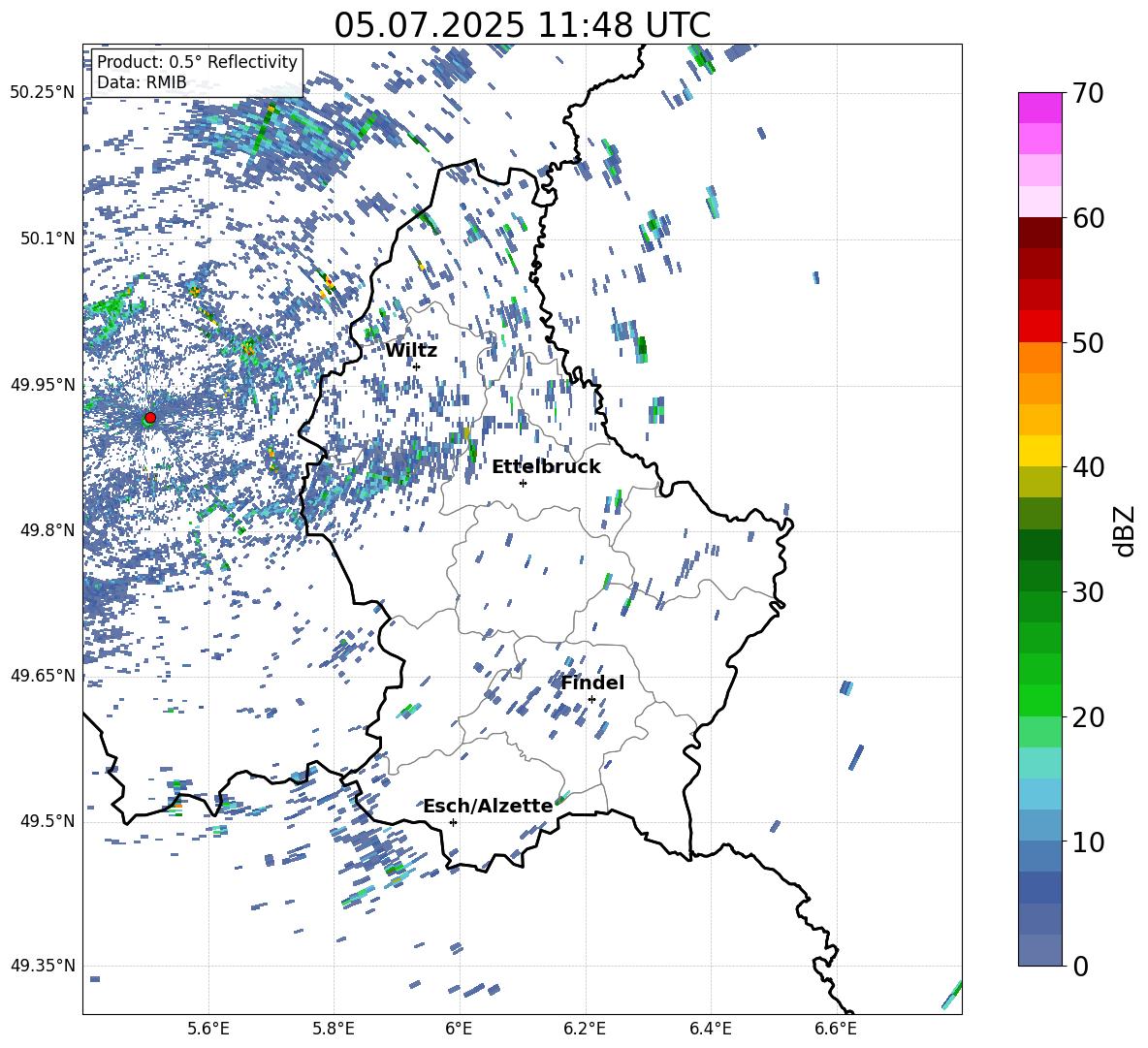Click the magenta top colorbar segment
1148x1048 pixels.
(x=1039, y=108)
